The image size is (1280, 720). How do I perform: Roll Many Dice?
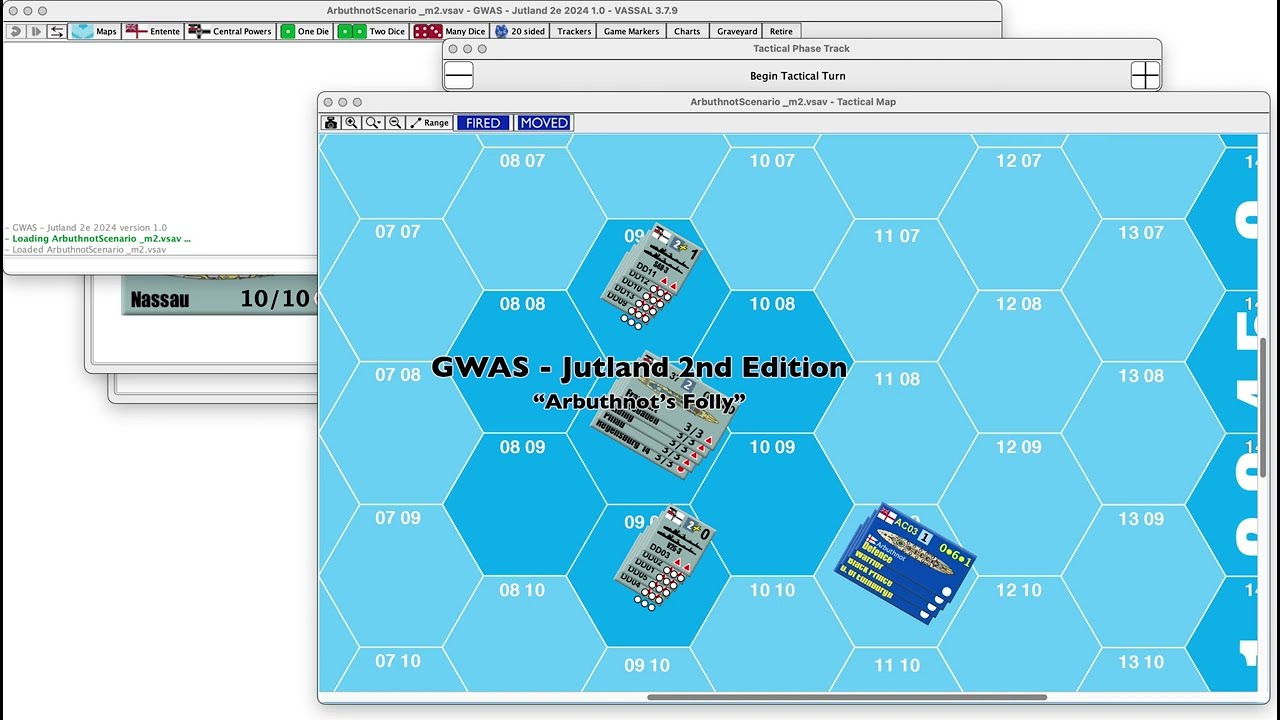click(x=450, y=31)
